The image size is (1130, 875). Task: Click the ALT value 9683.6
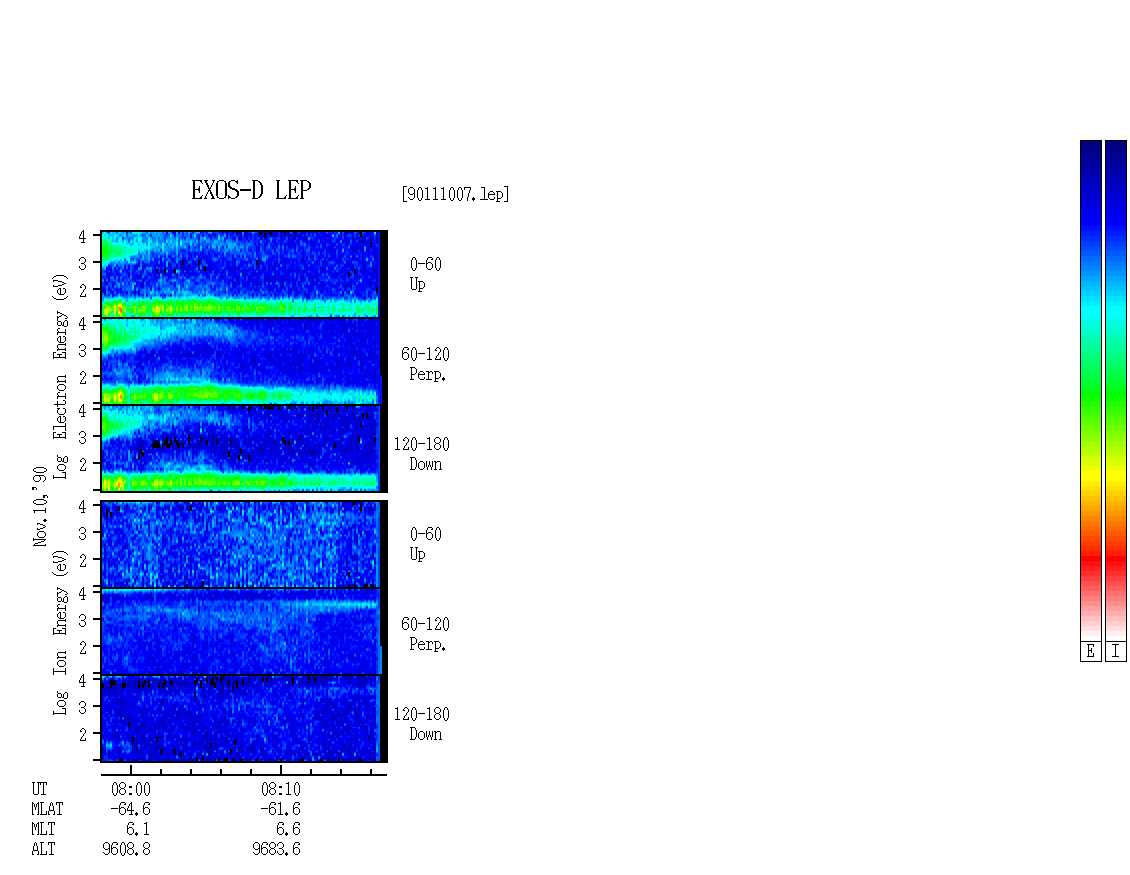(276, 849)
